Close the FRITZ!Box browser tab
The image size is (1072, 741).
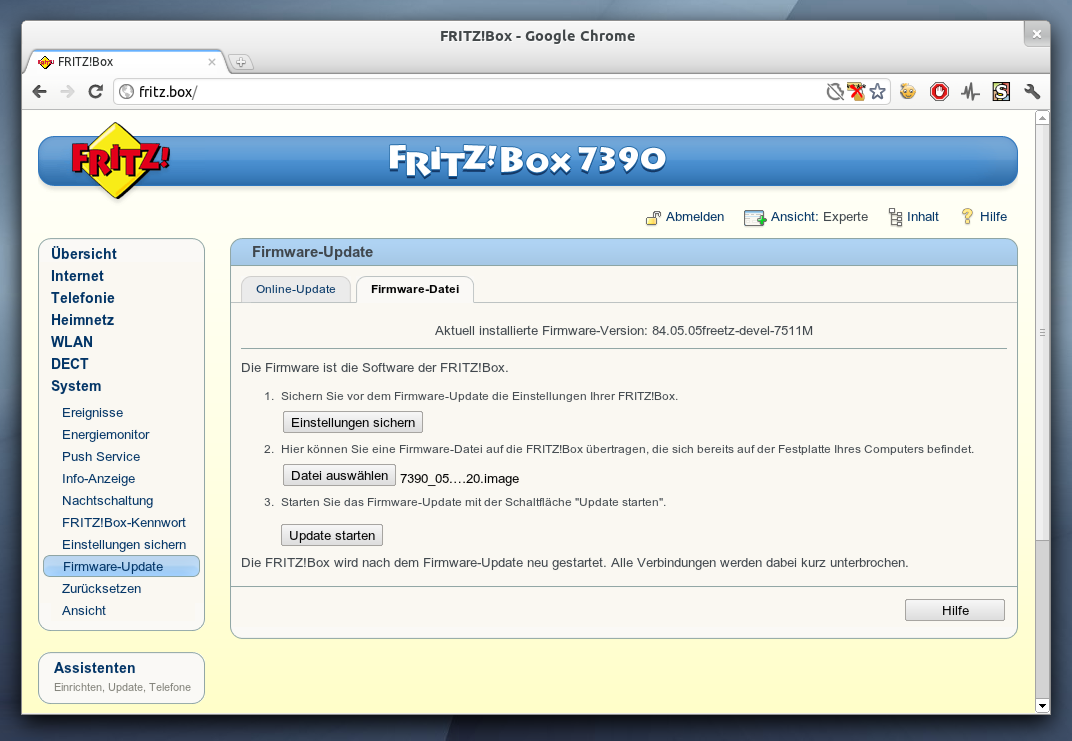point(212,62)
